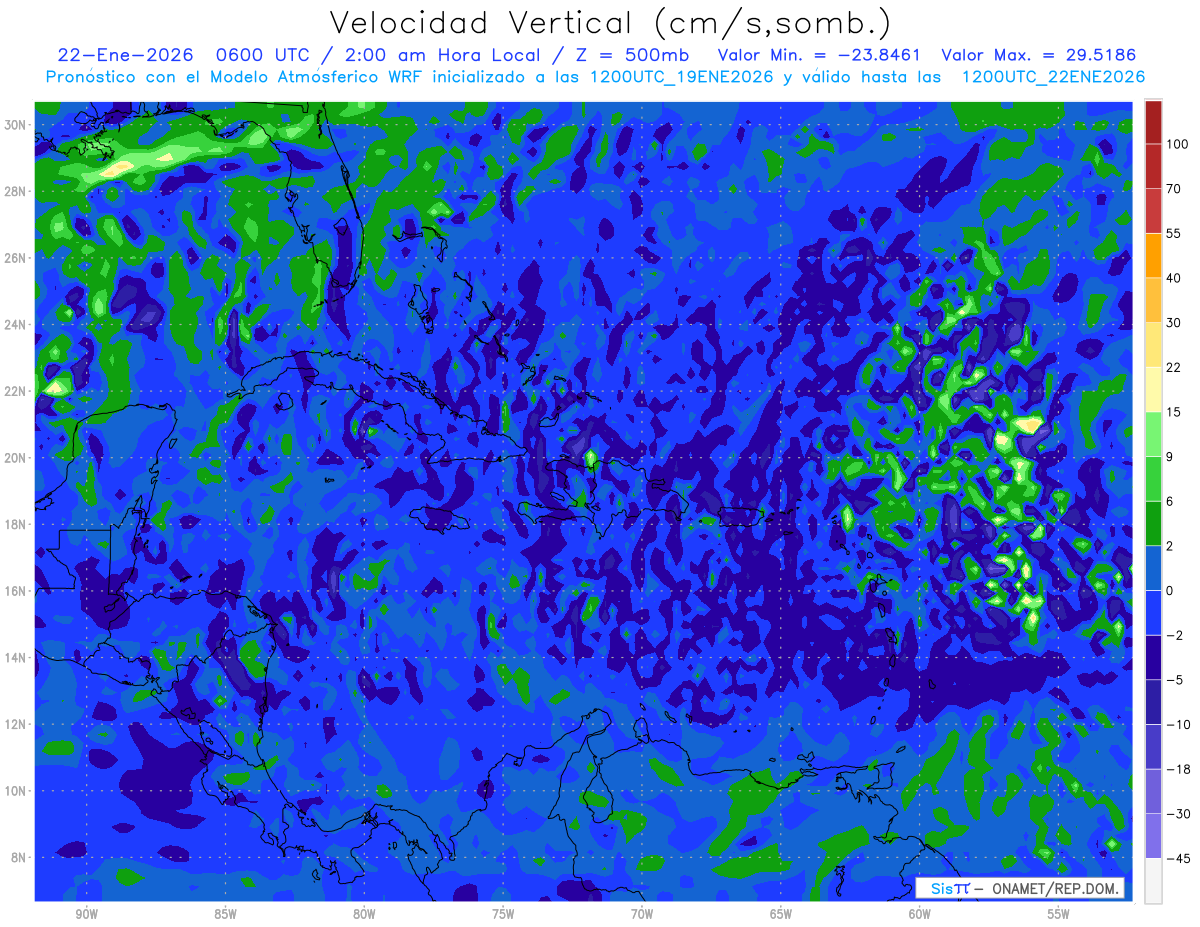Click the navy swatch between -5 and -2
The image size is (1200, 927).
(x=1153, y=657)
